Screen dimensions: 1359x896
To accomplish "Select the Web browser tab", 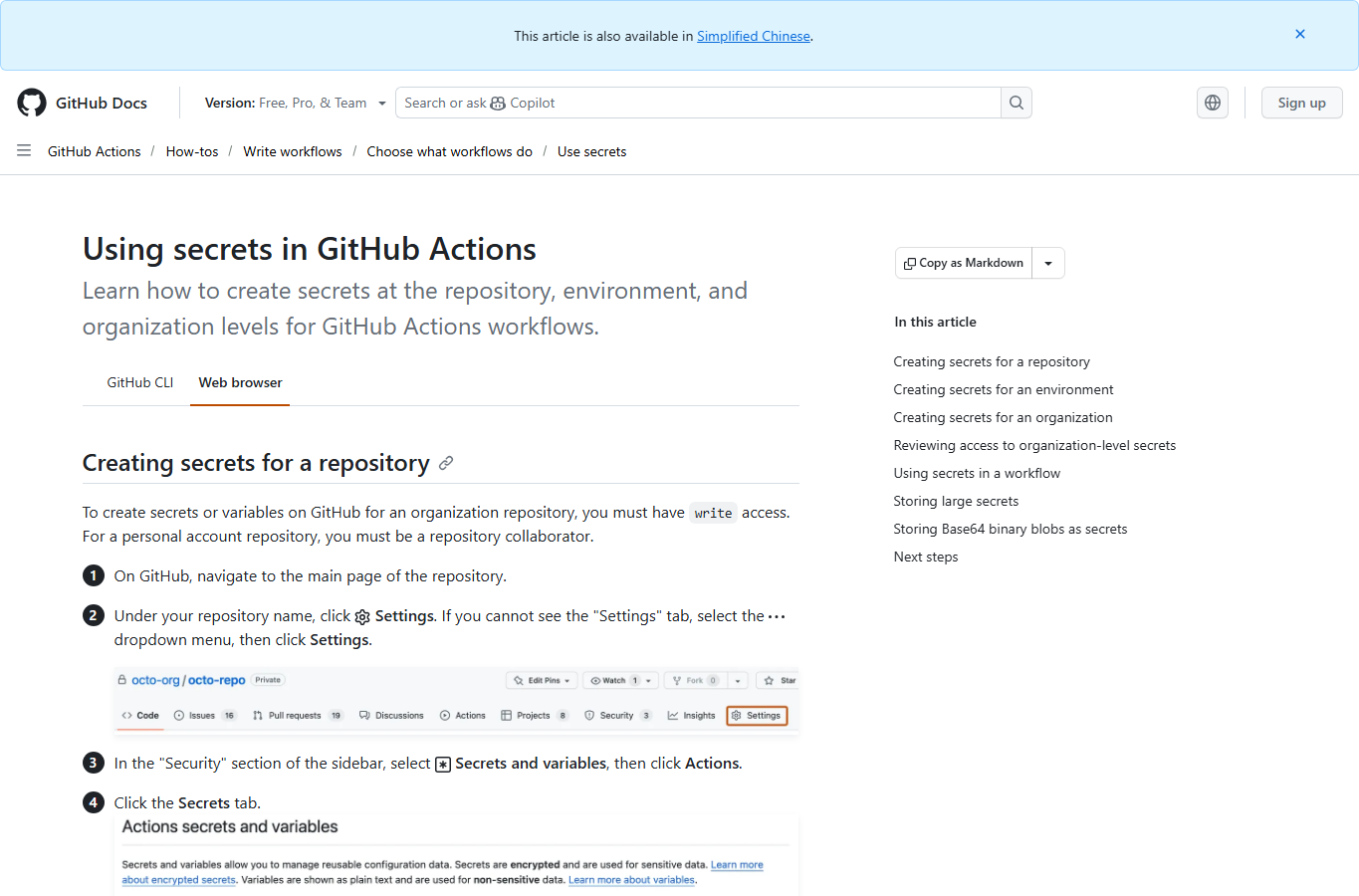I will pyautogui.click(x=240, y=382).
